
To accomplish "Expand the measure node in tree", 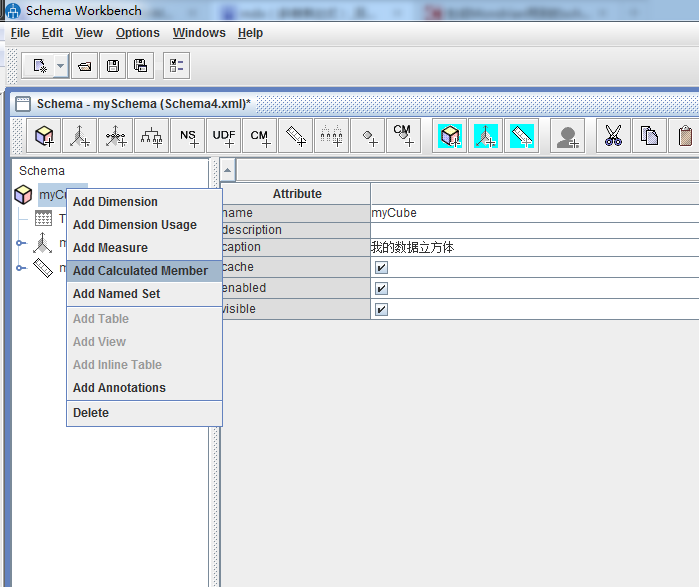I will tap(20, 268).
